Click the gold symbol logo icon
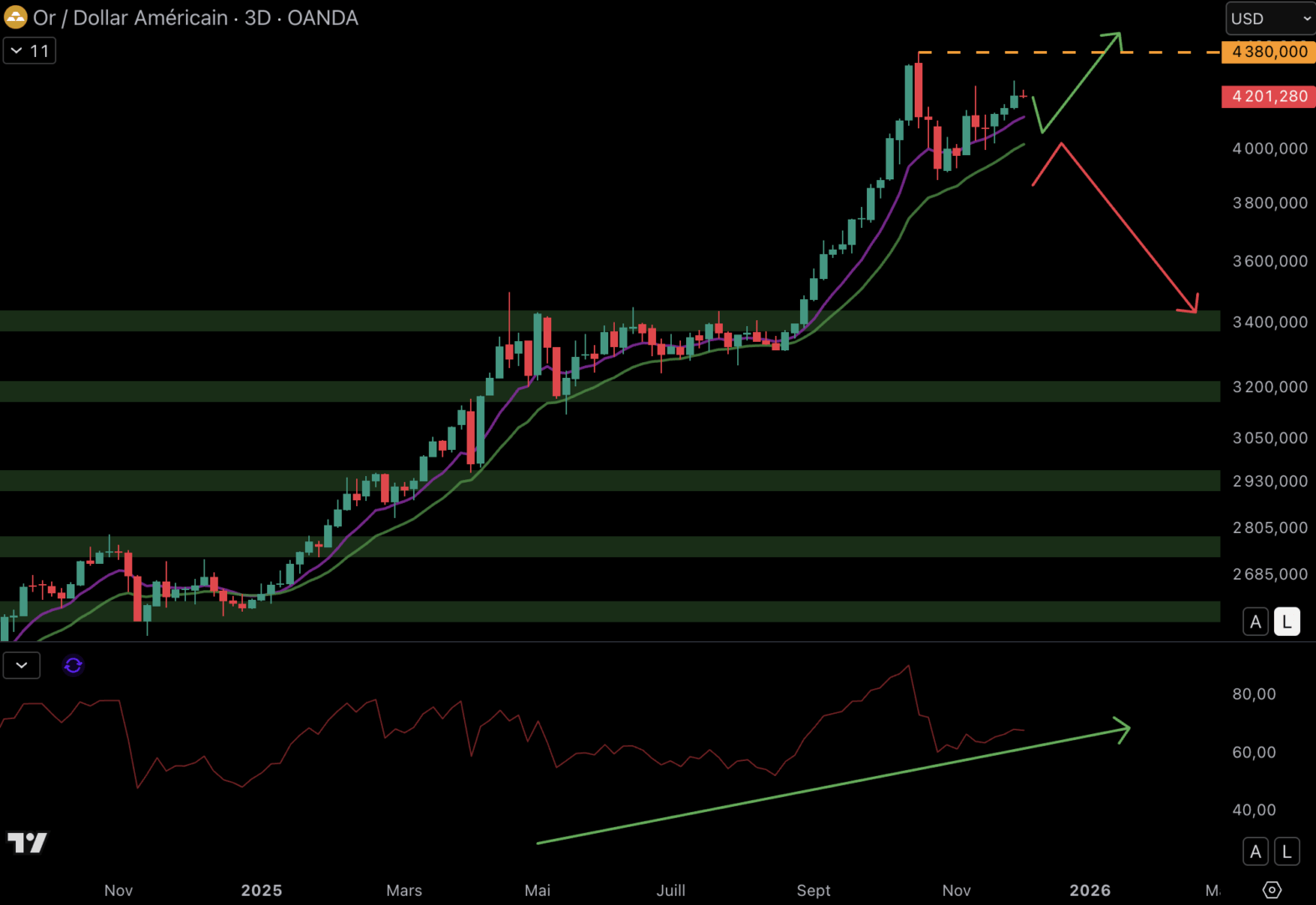This screenshot has height=905, width=1316. click(x=15, y=18)
